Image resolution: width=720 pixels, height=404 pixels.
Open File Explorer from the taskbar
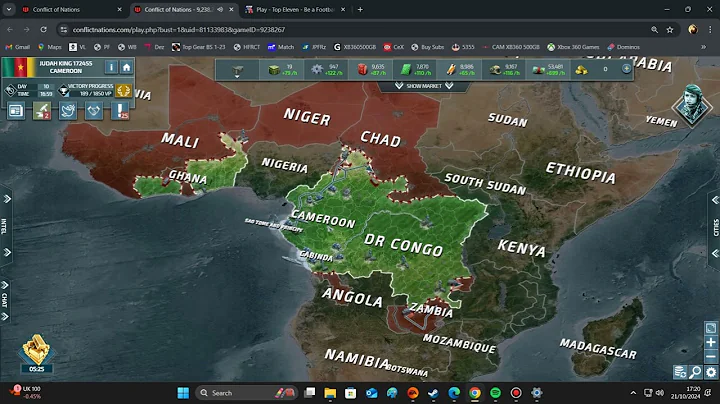330,393
